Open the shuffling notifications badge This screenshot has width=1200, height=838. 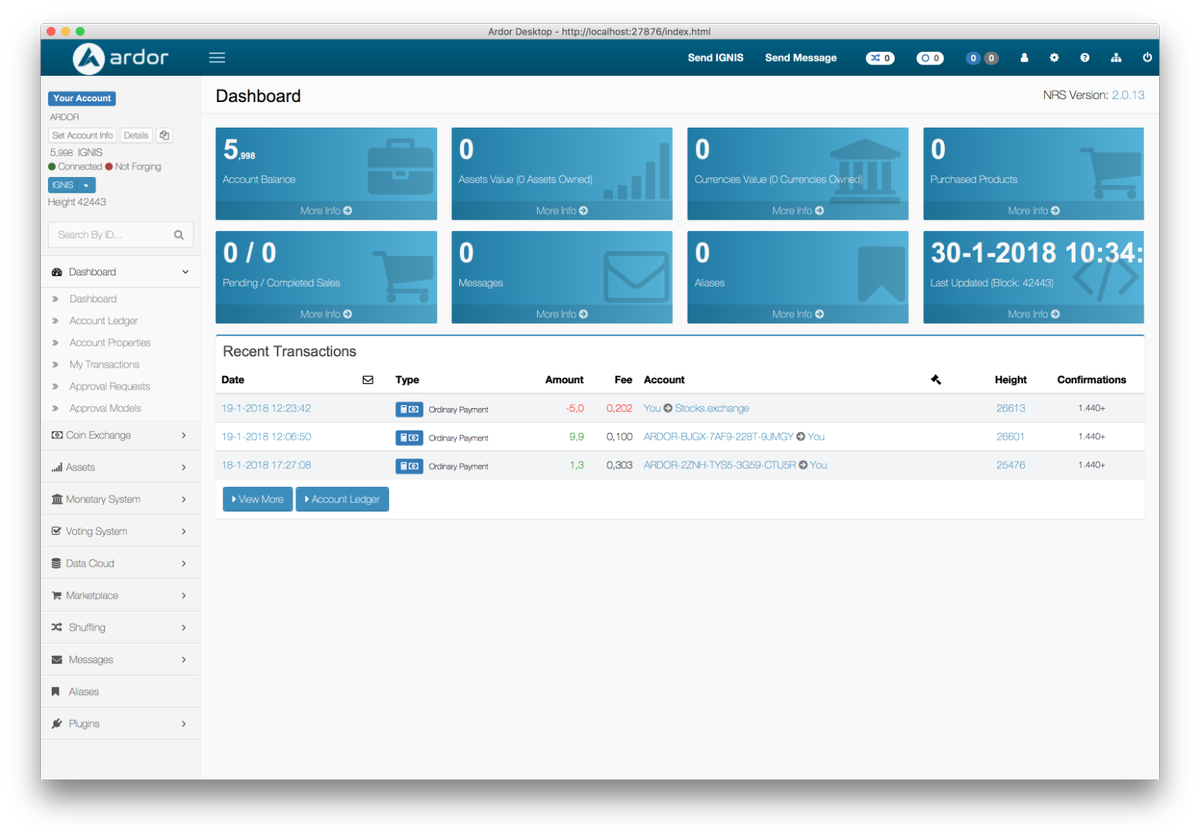point(879,58)
